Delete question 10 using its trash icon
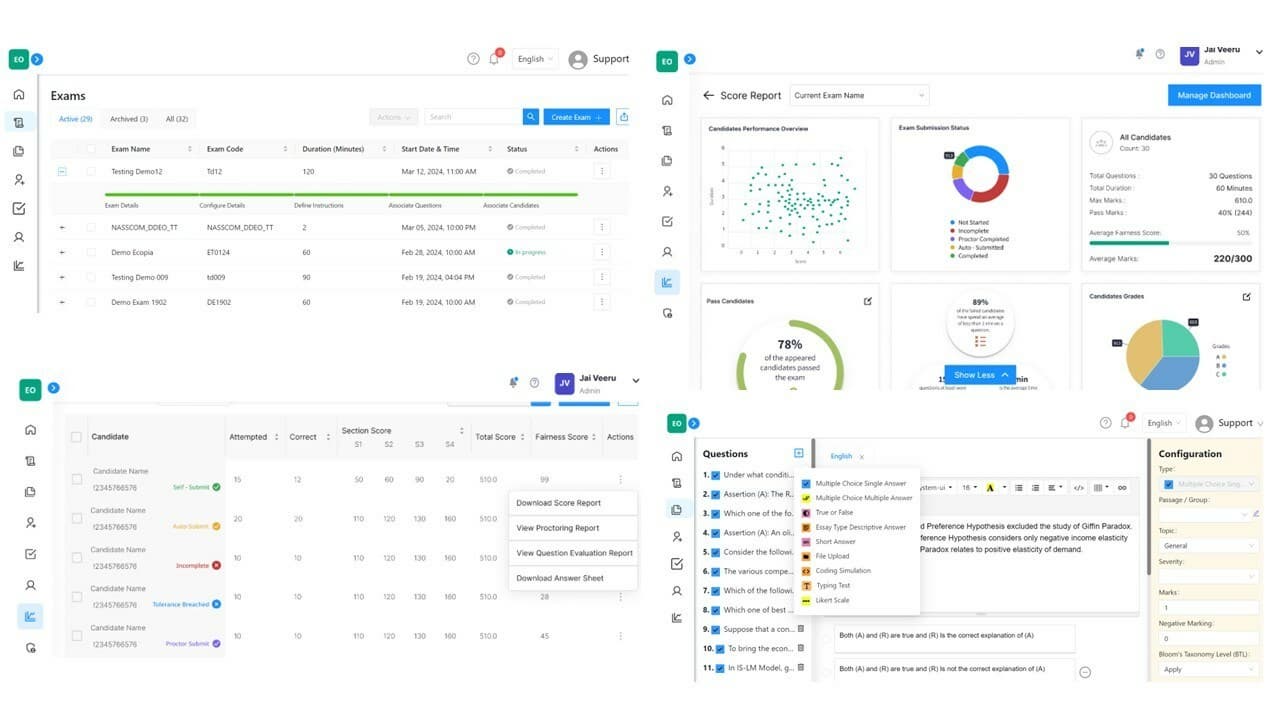This screenshot has width=1280, height=720. tap(801, 648)
